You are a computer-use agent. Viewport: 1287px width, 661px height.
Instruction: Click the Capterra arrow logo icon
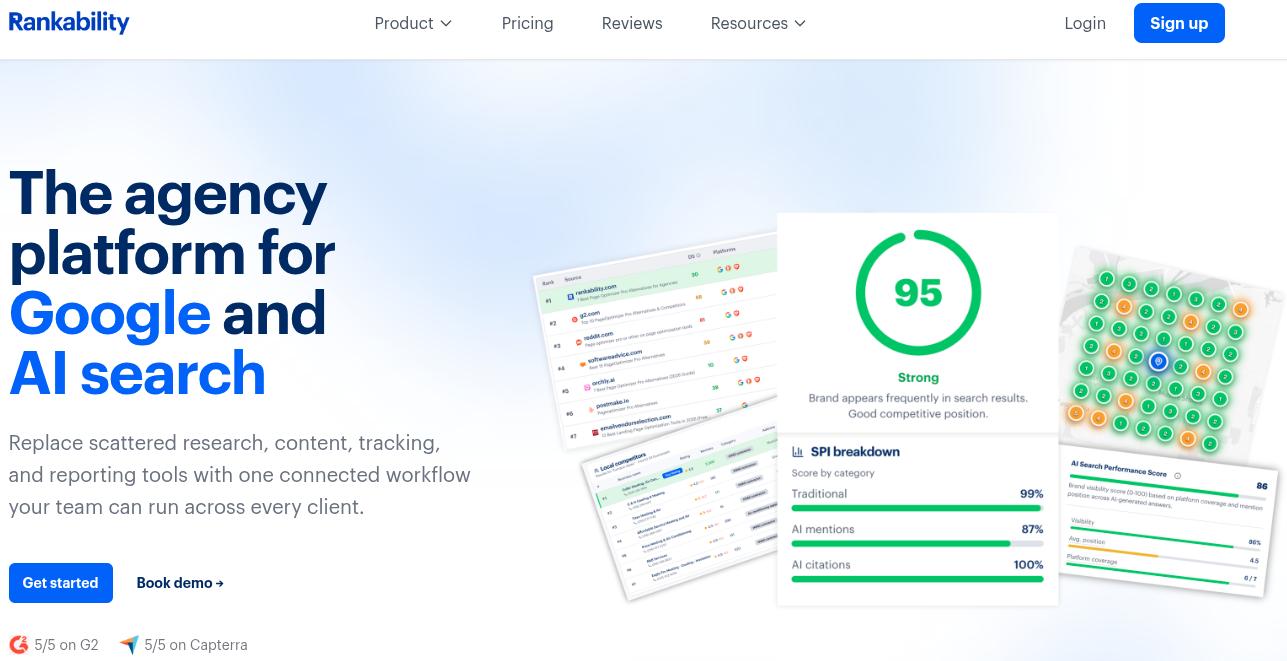coord(130,645)
